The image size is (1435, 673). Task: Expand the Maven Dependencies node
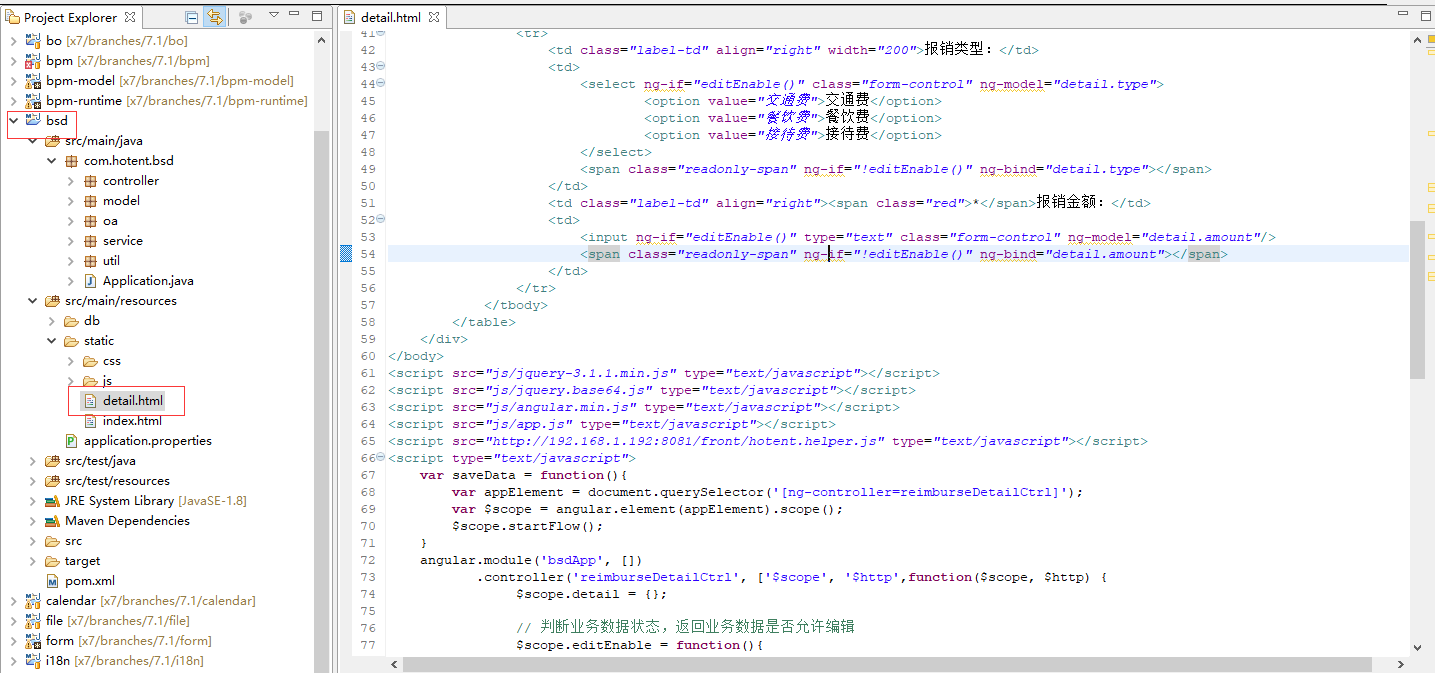click(x=32, y=521)
